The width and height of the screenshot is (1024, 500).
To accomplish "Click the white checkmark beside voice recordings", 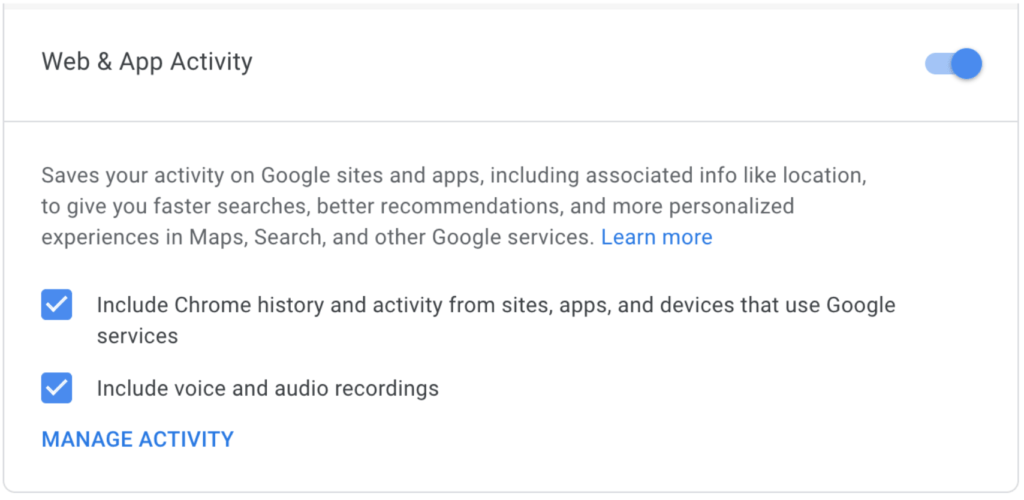I will coord(56,386).
